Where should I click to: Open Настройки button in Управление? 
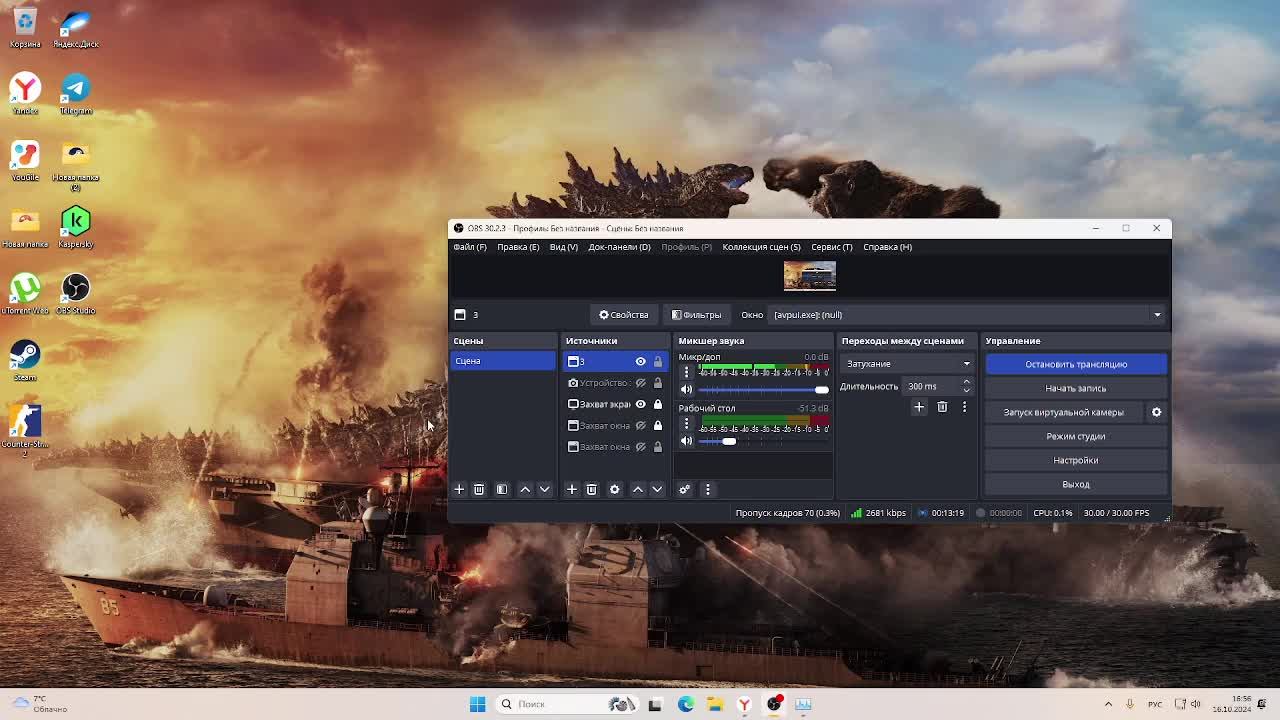click(x=1076, y=460)
